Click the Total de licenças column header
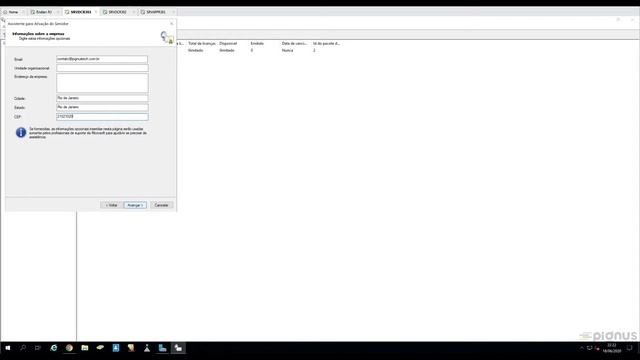640x360 pixels. coord(202,43)
